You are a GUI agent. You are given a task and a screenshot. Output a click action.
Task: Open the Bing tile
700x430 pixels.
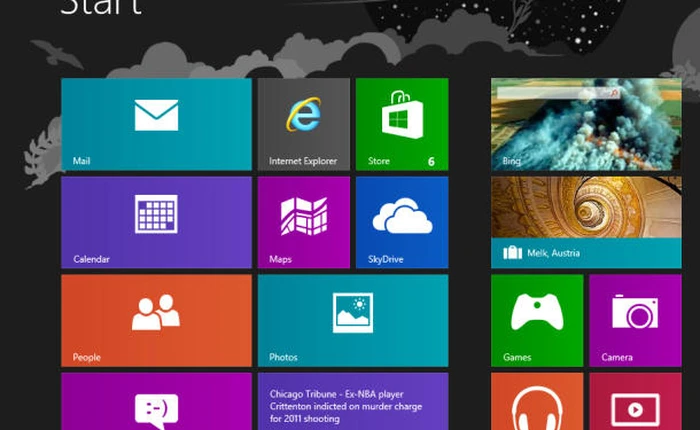coord(586,124)
